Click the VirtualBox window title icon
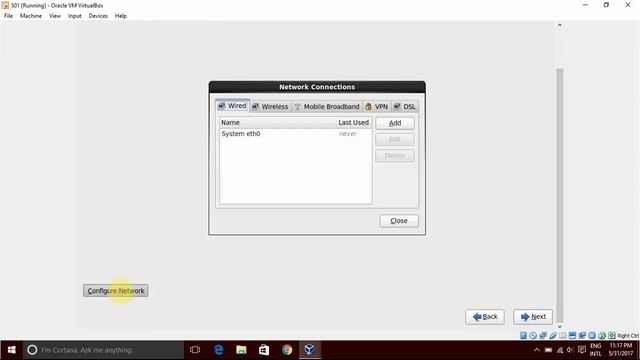Screen dimensions: 640x360 (x=5, y=5)
